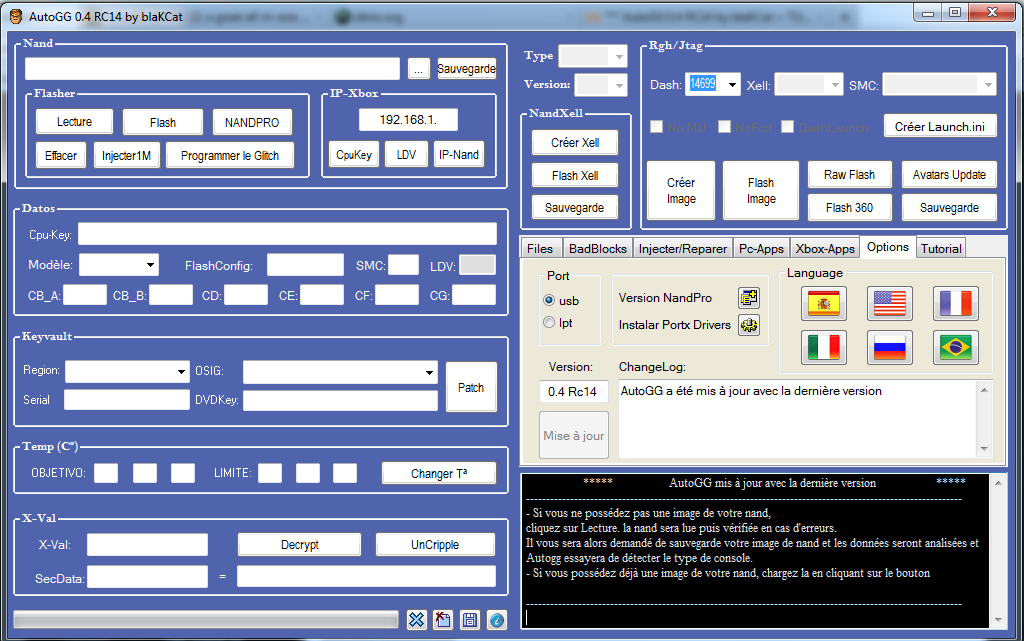Click the ChangeLog scrollbar down arrow
Viewport: 1024px width, 641px height.
click(984, 448)
